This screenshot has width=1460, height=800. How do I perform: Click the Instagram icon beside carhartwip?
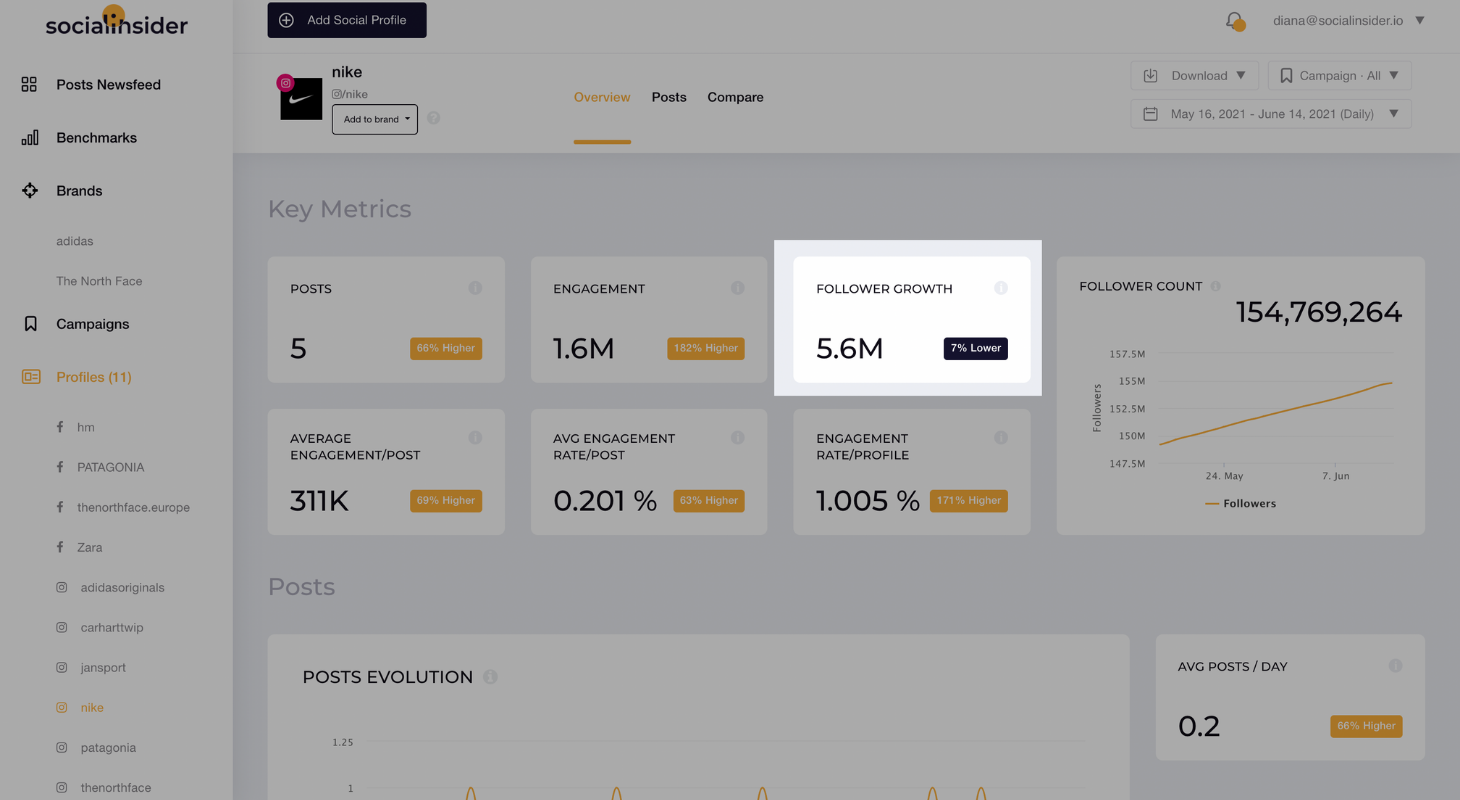coord(62,628)
